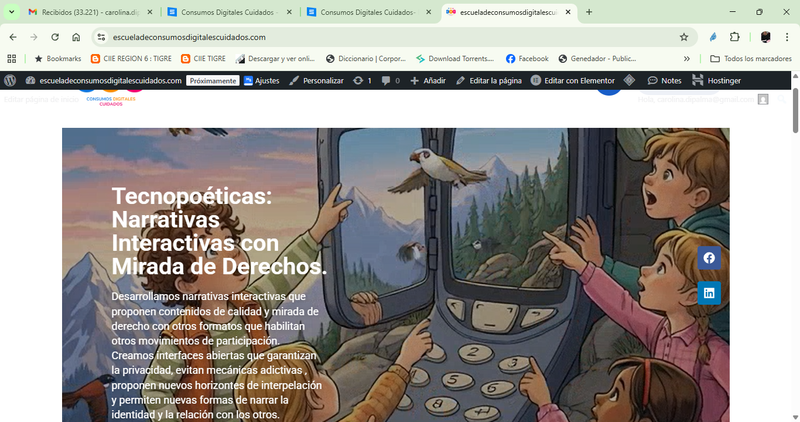Click the WordPress logo in admin bar

pos(10,80)
